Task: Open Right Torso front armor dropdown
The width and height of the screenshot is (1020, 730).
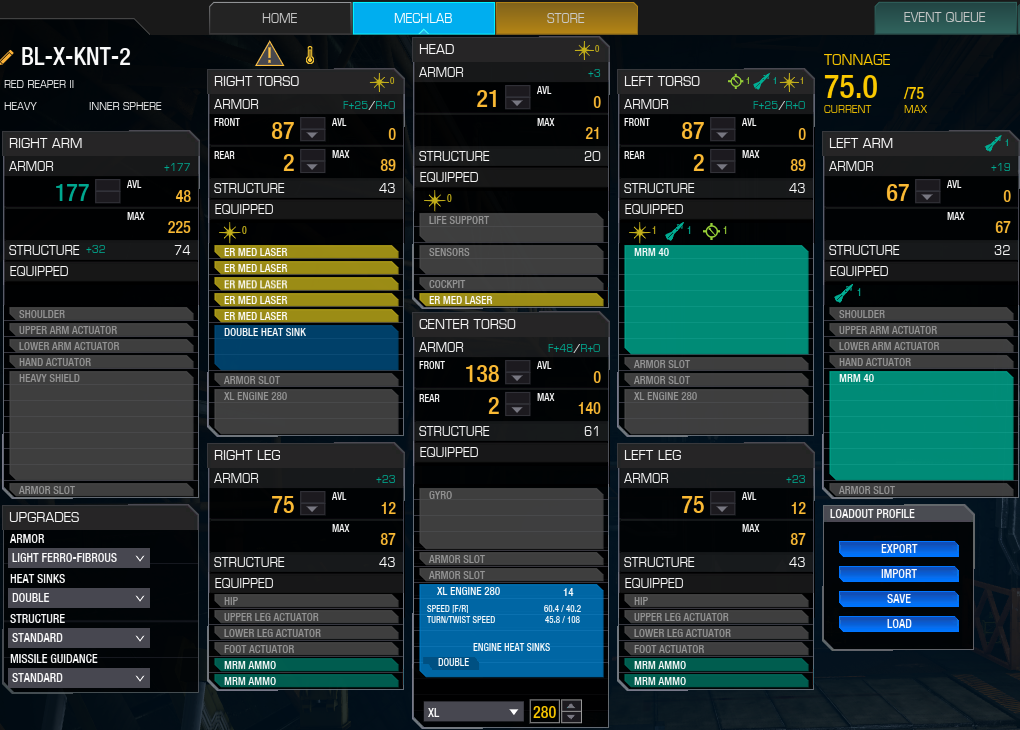Action: point(312,129)
